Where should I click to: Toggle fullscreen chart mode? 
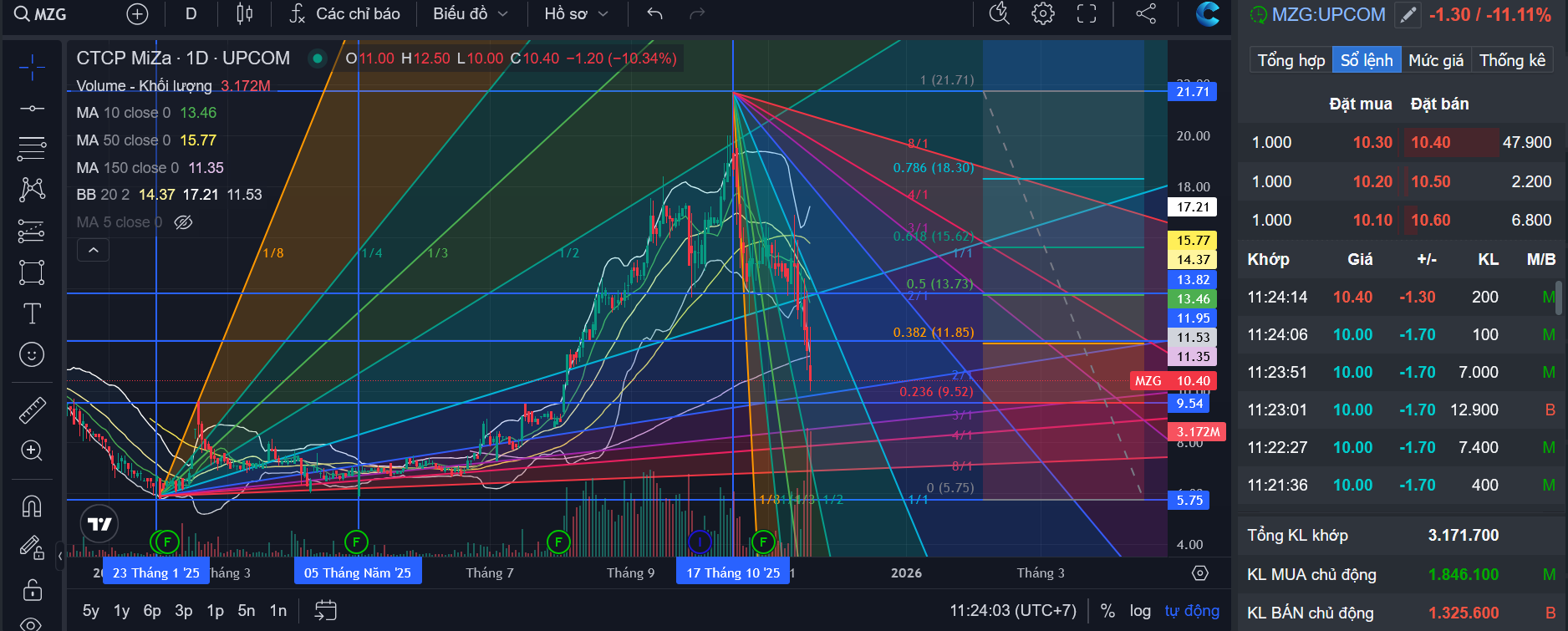click(1087, 14)
